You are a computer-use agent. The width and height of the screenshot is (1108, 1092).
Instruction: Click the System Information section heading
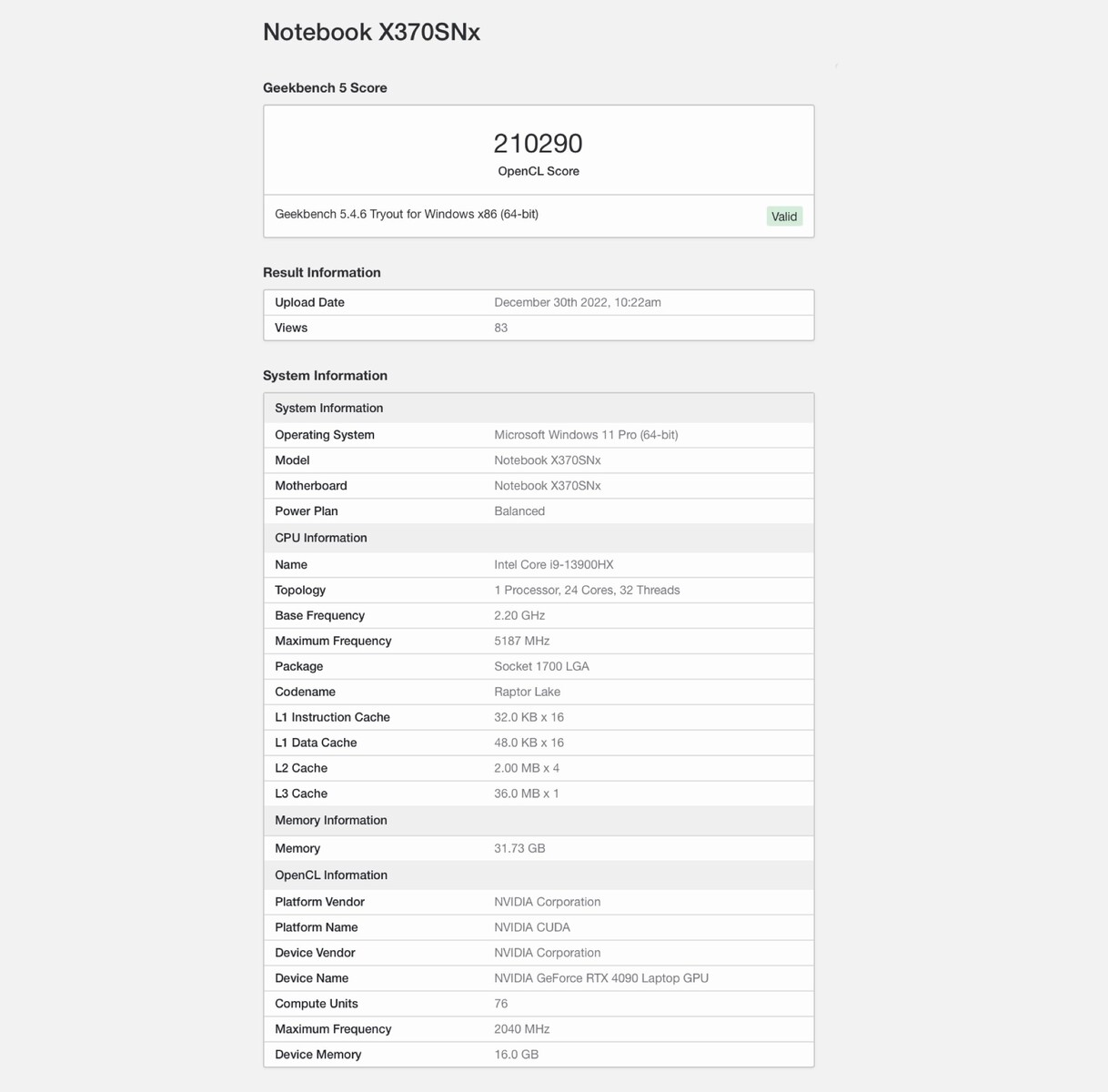325,376
